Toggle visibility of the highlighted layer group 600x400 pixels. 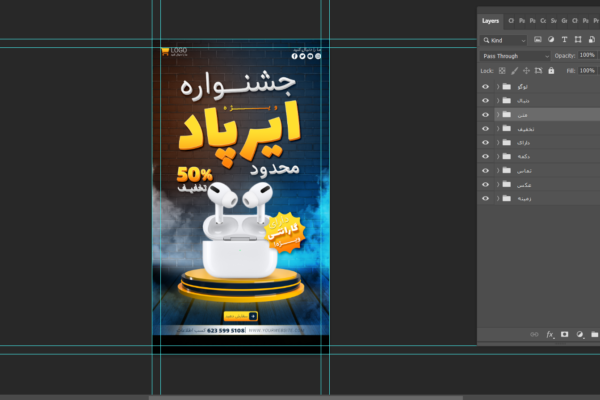point(485,115)
